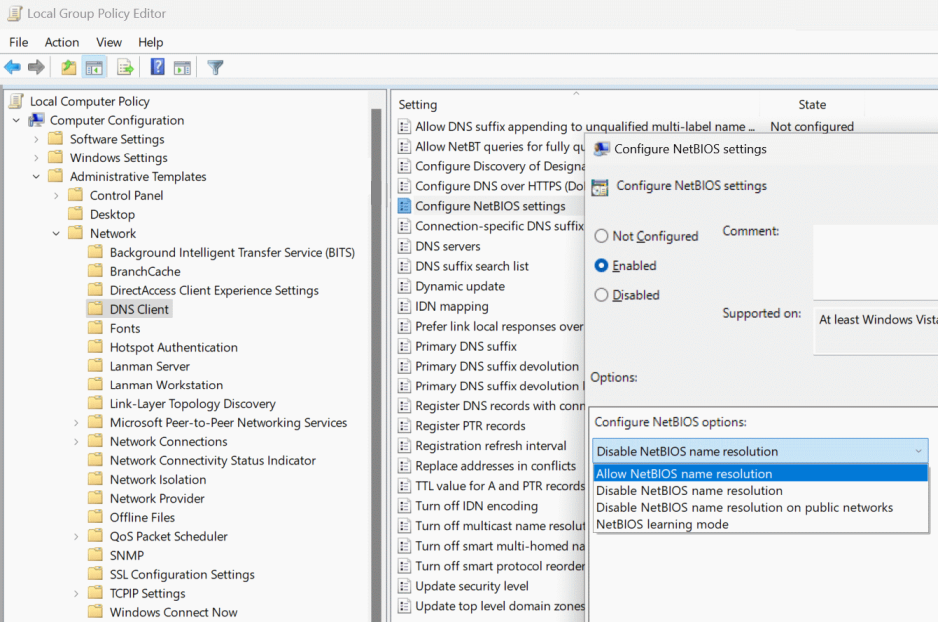This screenshot has height=622, width=938.
Task: Click the Up One Level folder icon
Action: tap(68, 68)
